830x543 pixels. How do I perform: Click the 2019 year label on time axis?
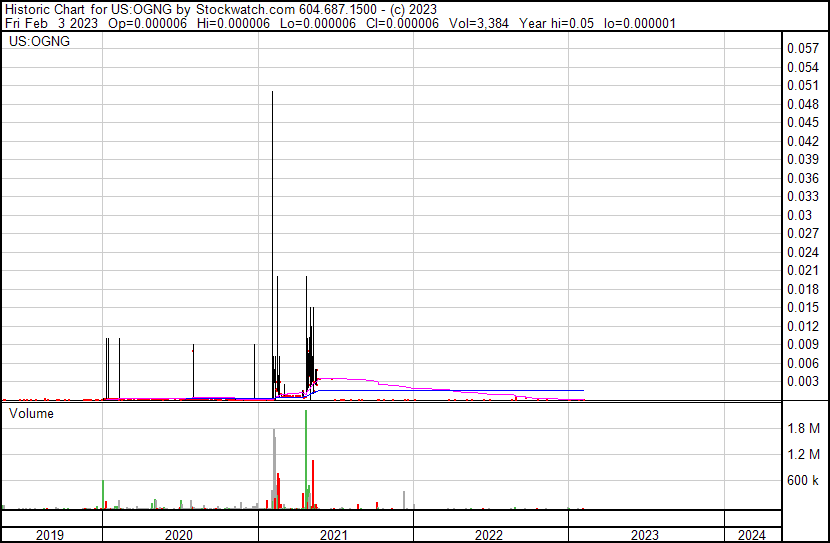(x=50, y=535)
